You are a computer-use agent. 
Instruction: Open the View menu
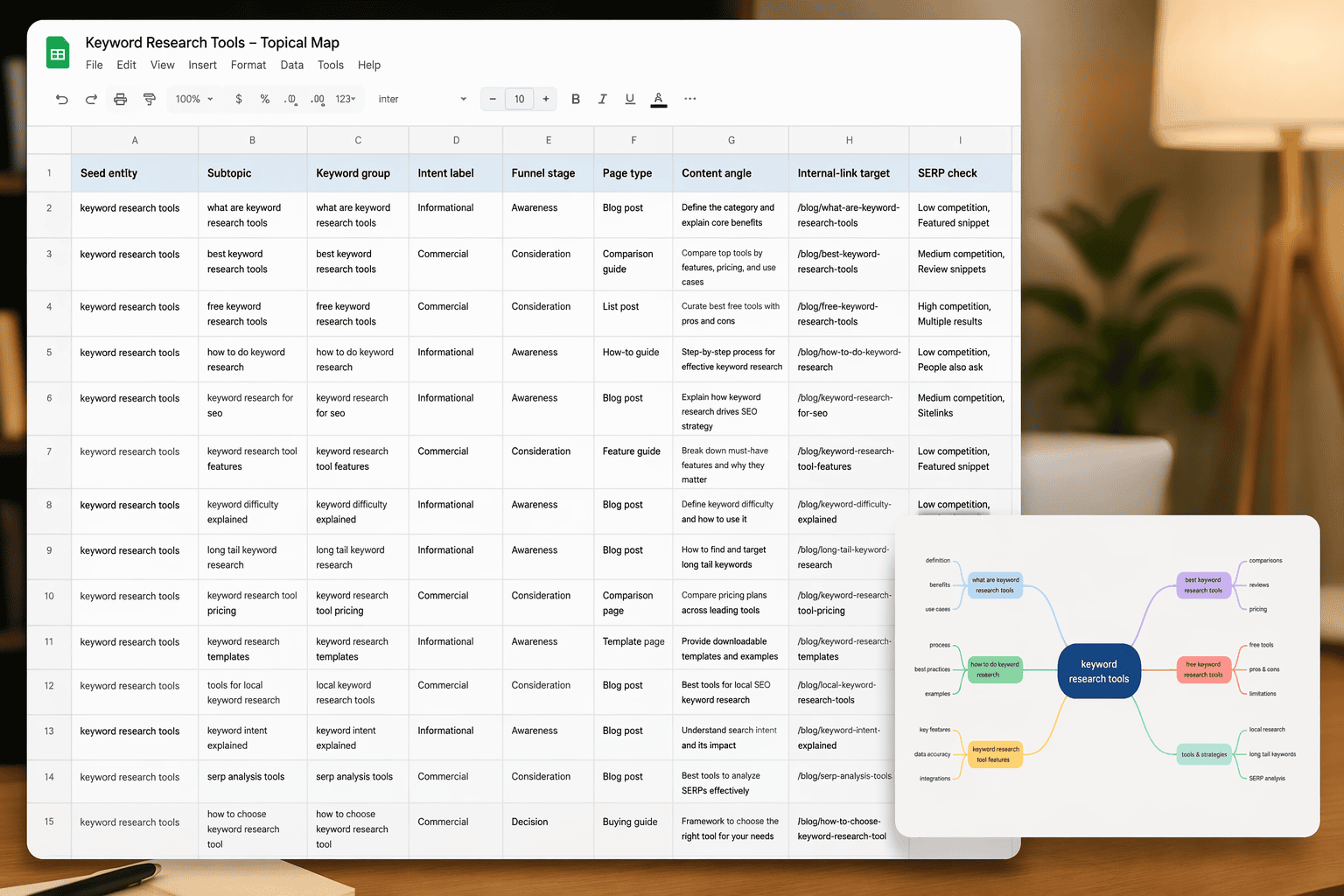[163, 65]
